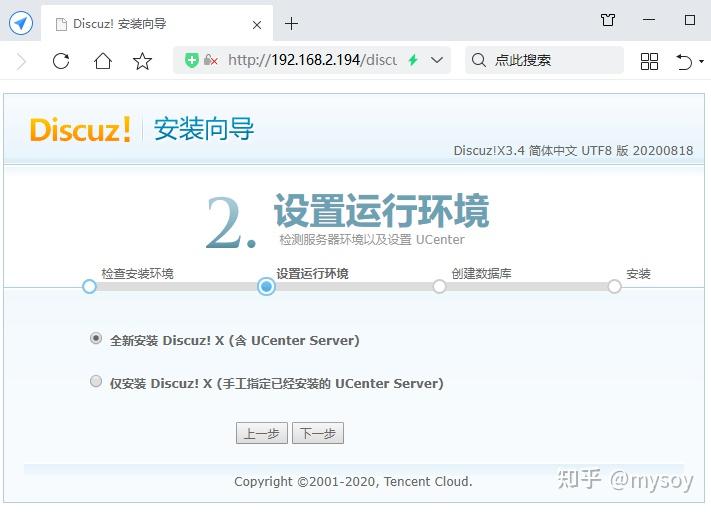711x512 pixels.
Task: Click the 全新安装 Discuz! X label text
Action: click(234, 340)
